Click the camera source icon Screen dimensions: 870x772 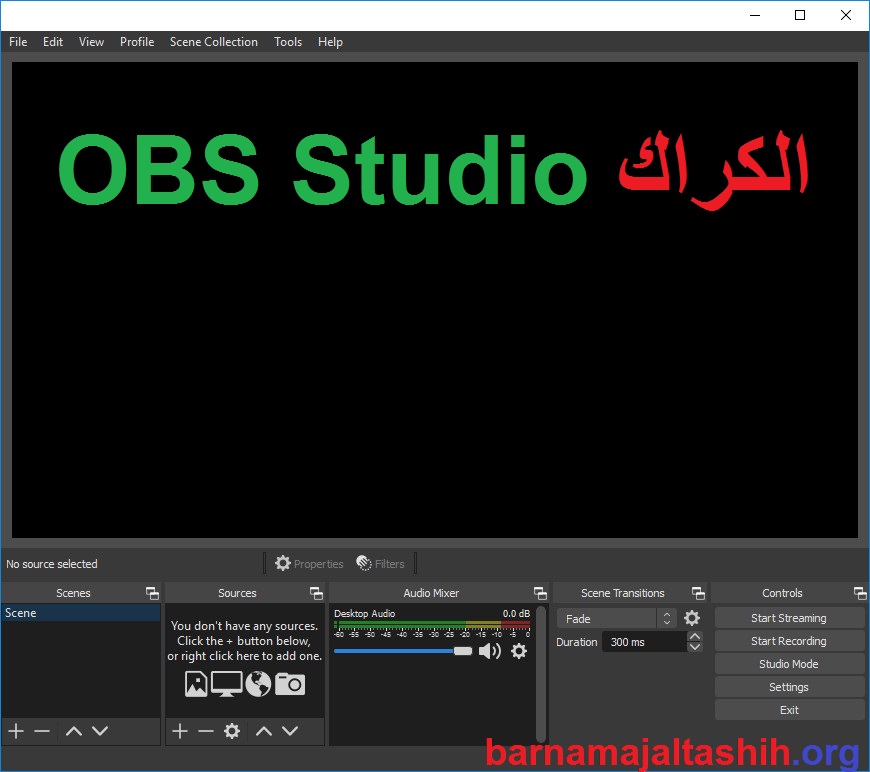290,684
